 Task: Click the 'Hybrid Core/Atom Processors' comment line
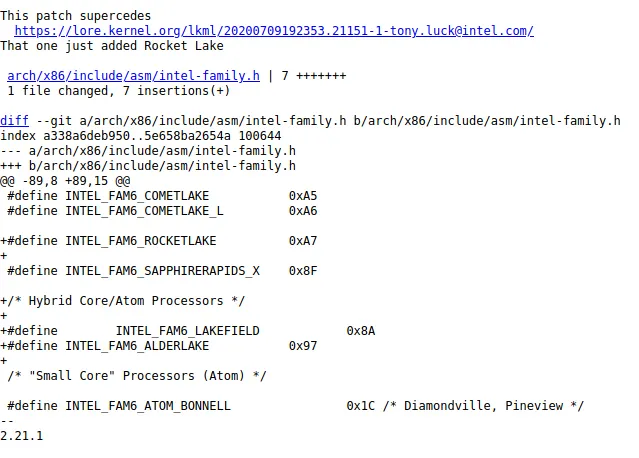click(123, 301)
